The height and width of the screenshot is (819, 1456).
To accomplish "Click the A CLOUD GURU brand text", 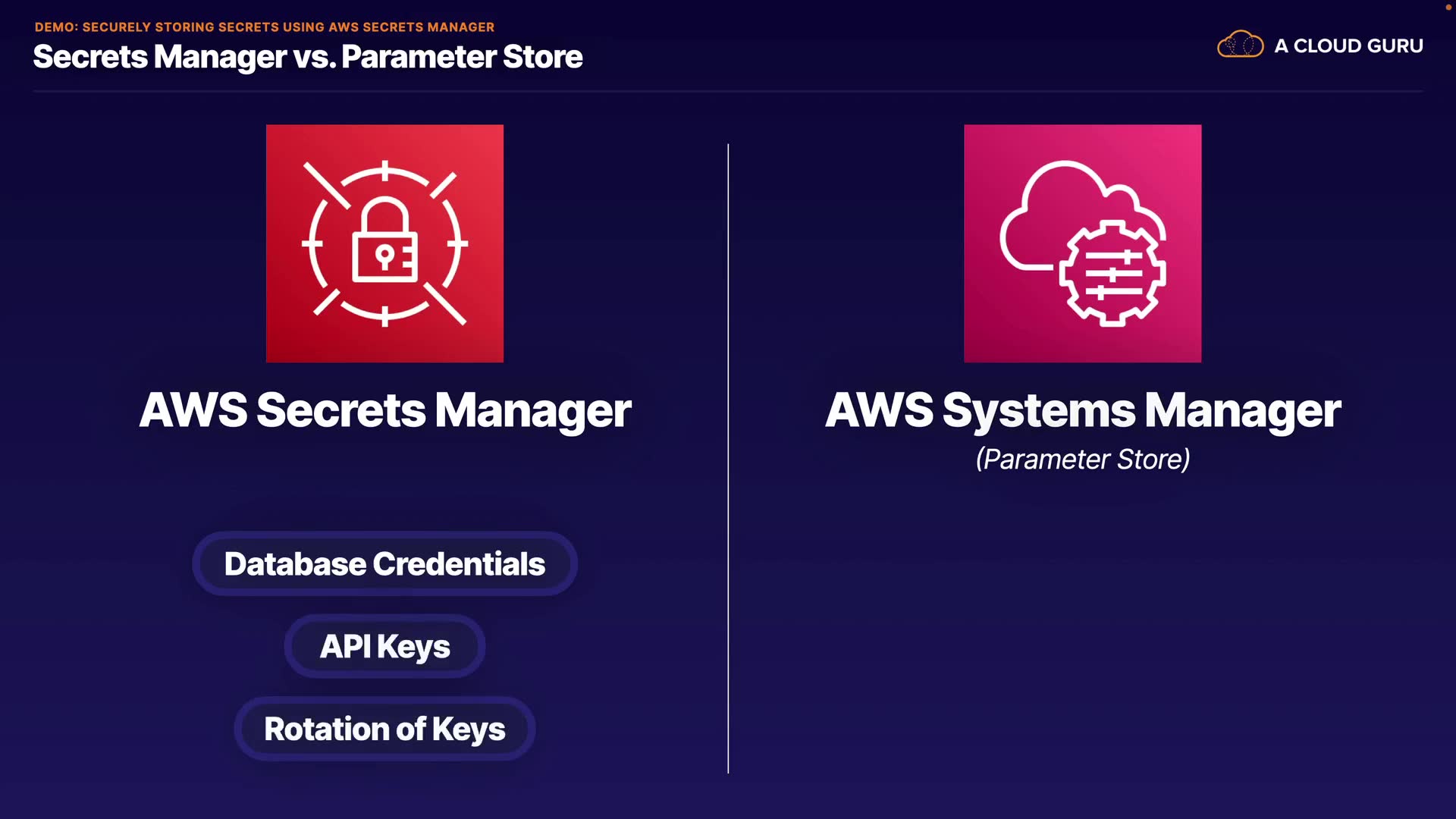I will pos(1348,46).
